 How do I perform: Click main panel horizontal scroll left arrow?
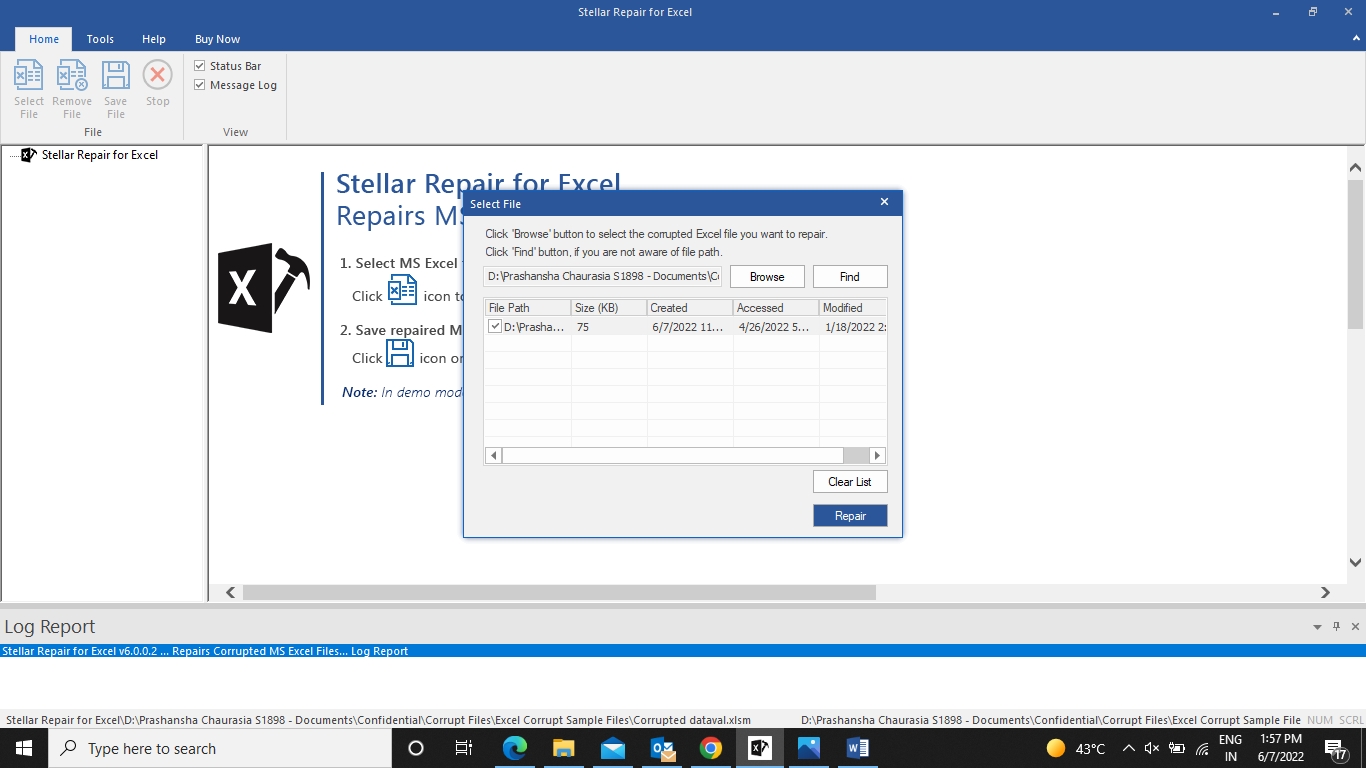pos(231,592)
